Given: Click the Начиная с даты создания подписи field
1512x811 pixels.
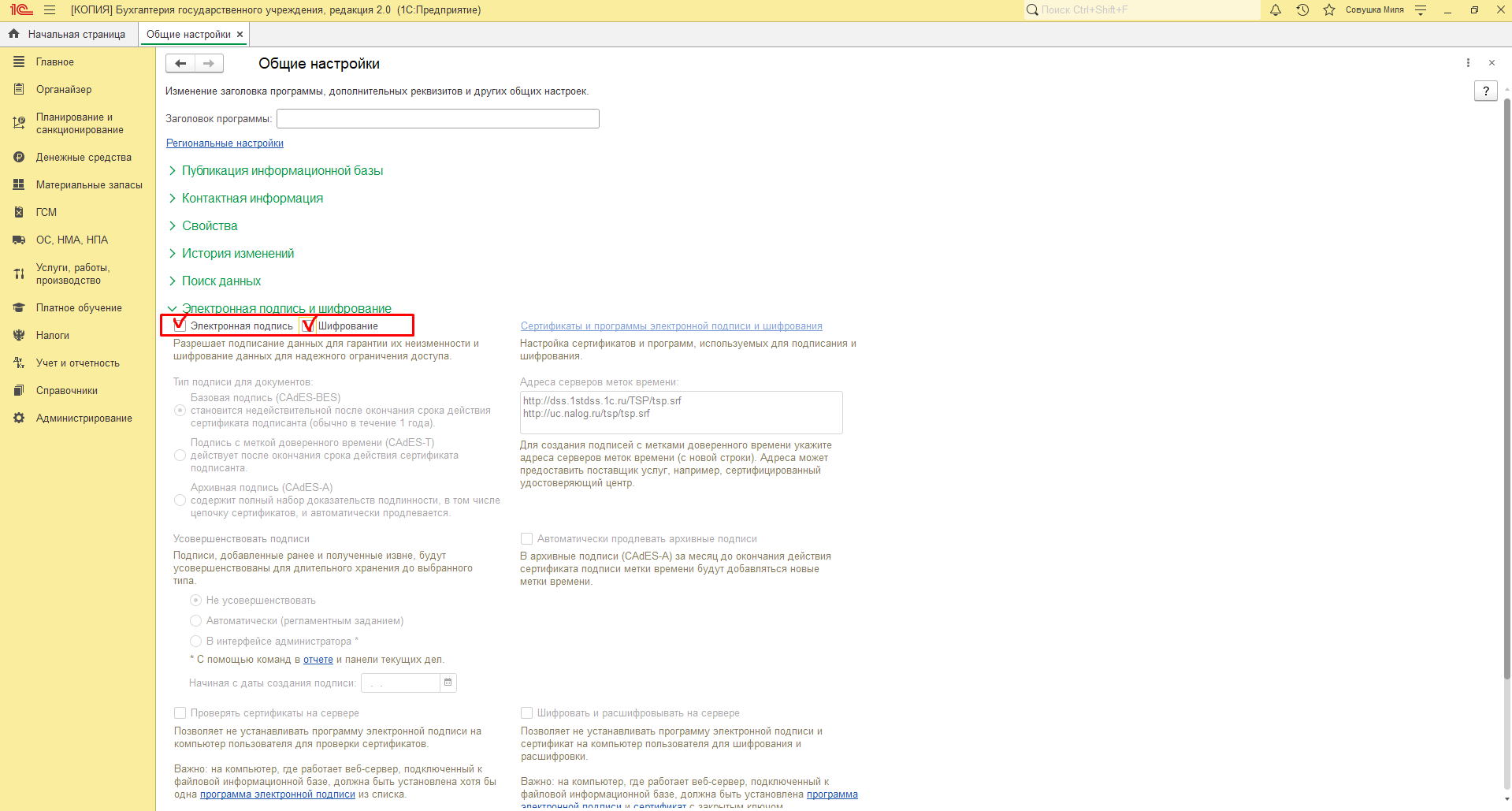Looking at the screenshot, I should point(400,683).
